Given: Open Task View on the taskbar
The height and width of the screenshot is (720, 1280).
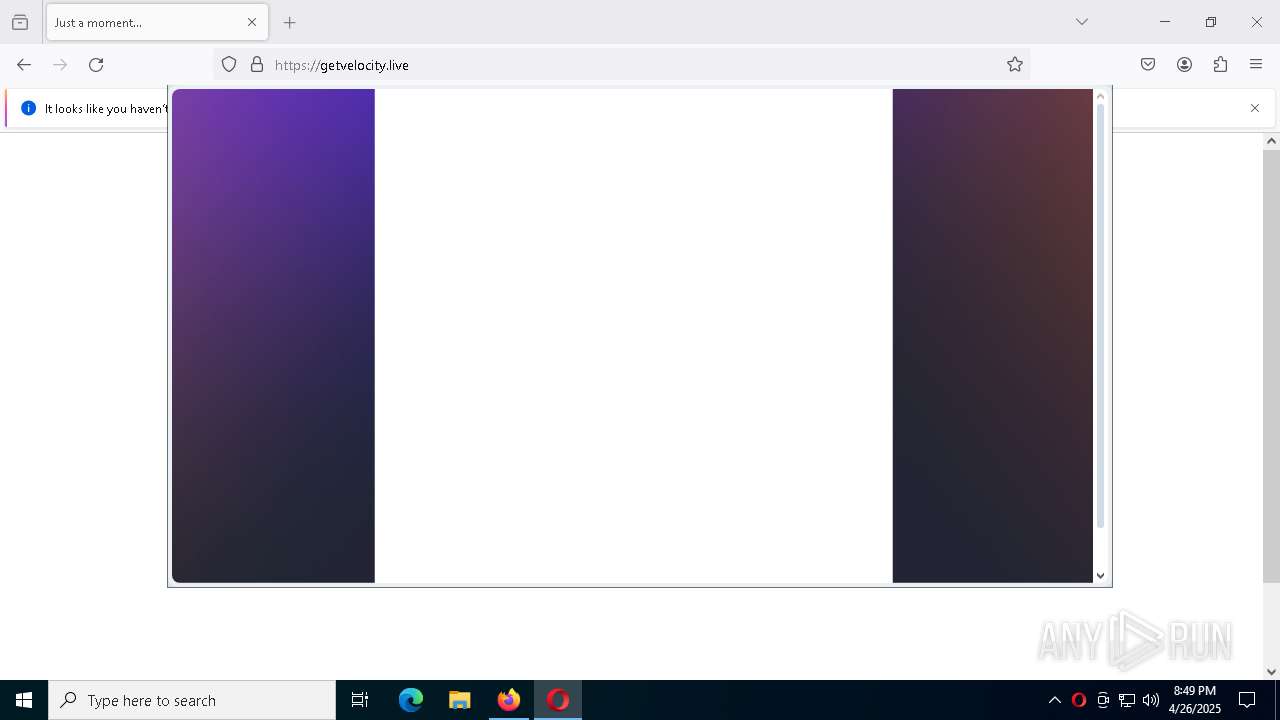Looking at the screenshot, I should coord(360,700).
